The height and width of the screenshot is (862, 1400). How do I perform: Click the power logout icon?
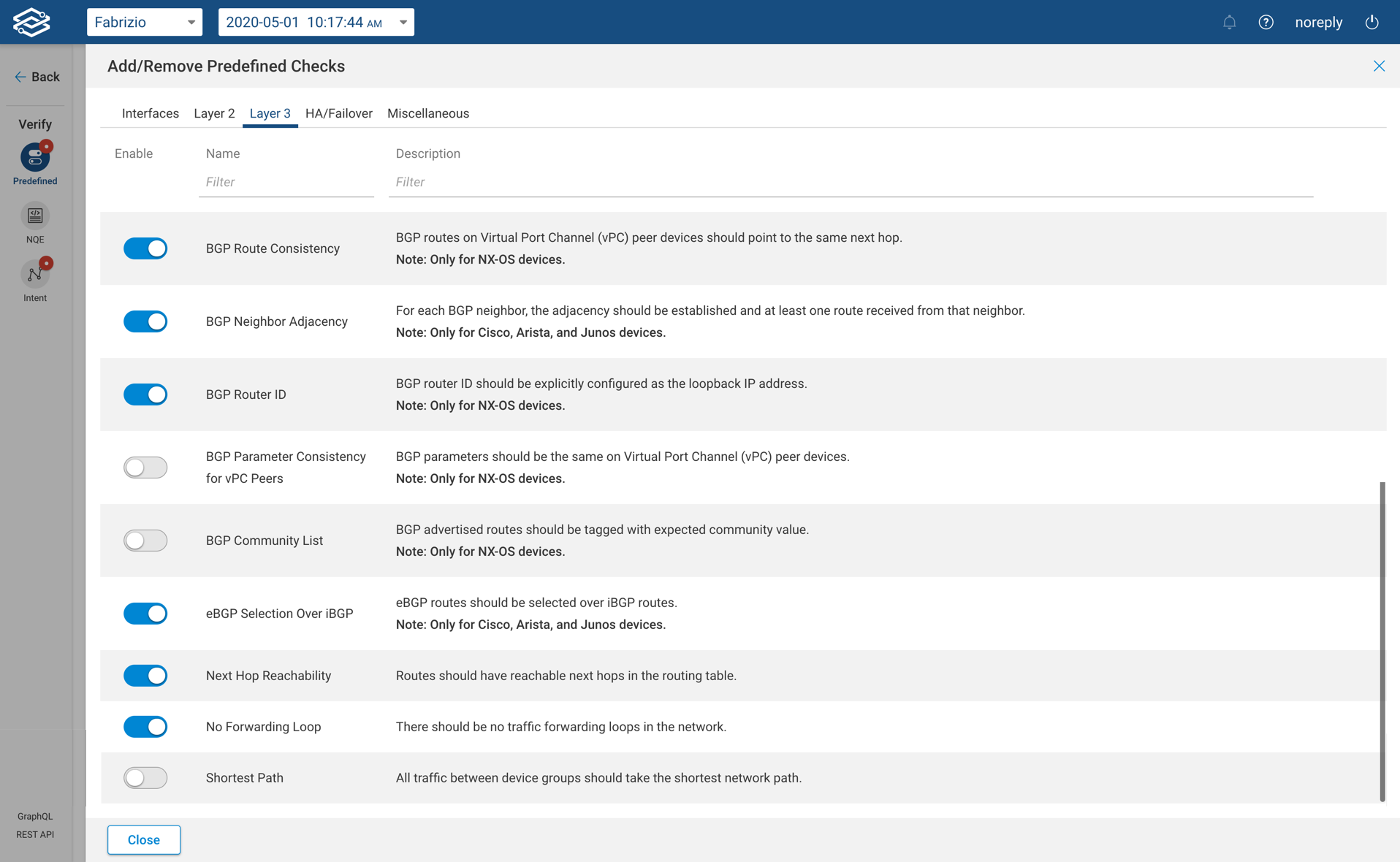coord(1372,22)
